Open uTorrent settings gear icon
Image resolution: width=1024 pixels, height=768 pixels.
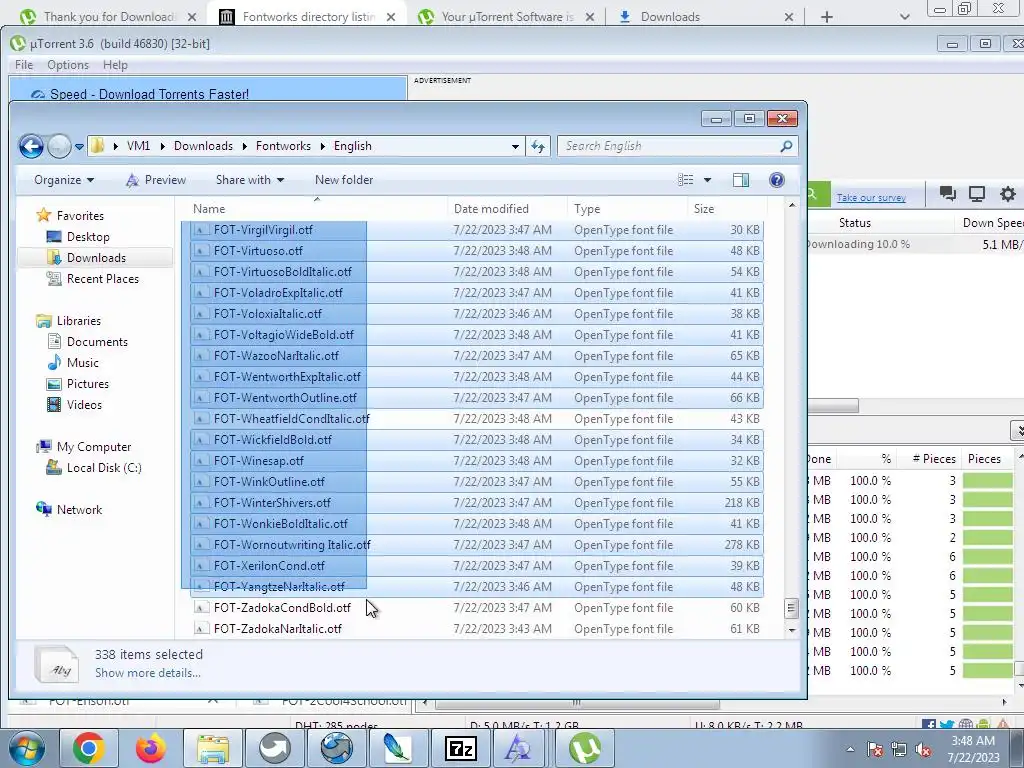pyautogui.click(x=1008, y=193)
